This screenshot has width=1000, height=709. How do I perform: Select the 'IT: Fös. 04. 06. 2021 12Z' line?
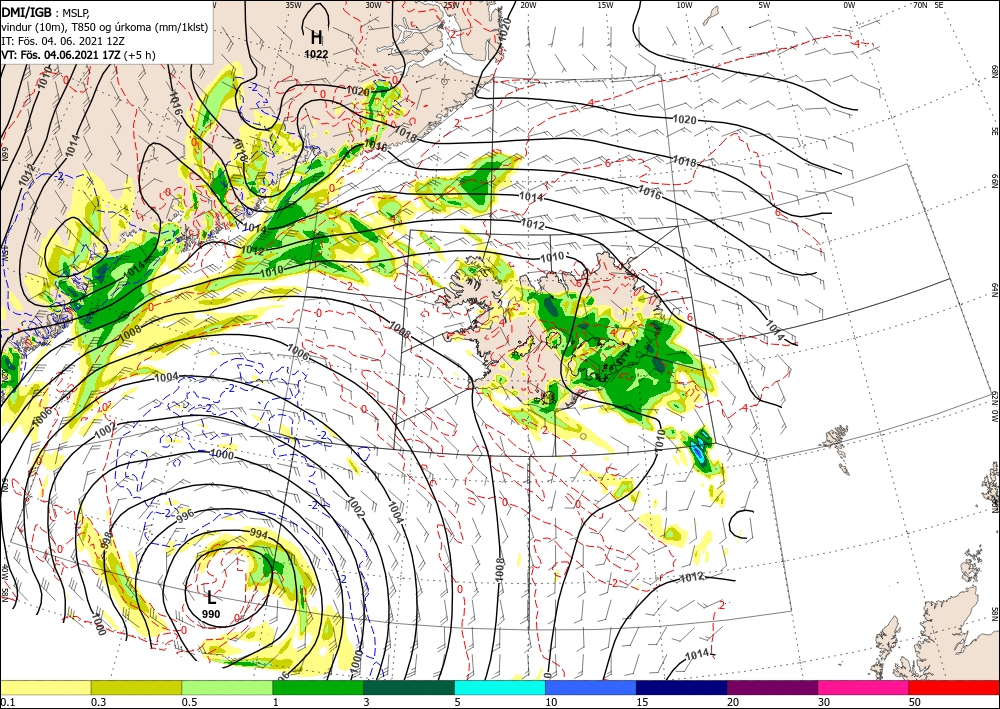click(x=62, y=41)
